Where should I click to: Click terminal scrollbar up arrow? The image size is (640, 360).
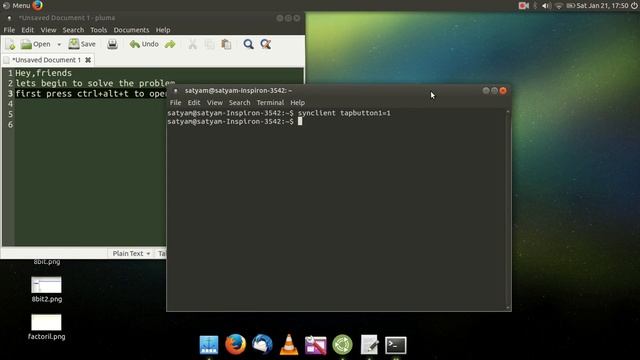point(508,111)
